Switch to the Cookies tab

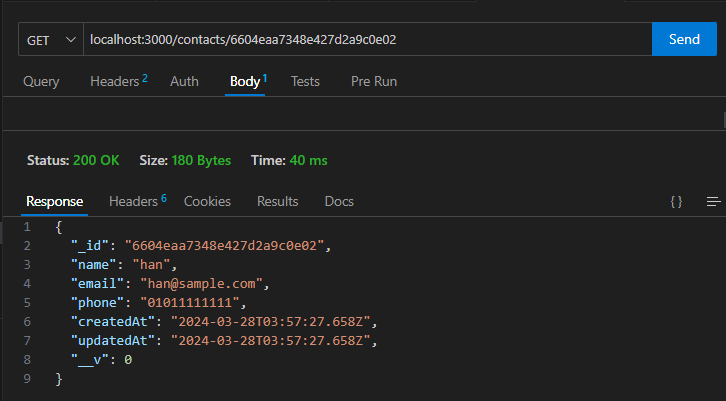(207, 201)
